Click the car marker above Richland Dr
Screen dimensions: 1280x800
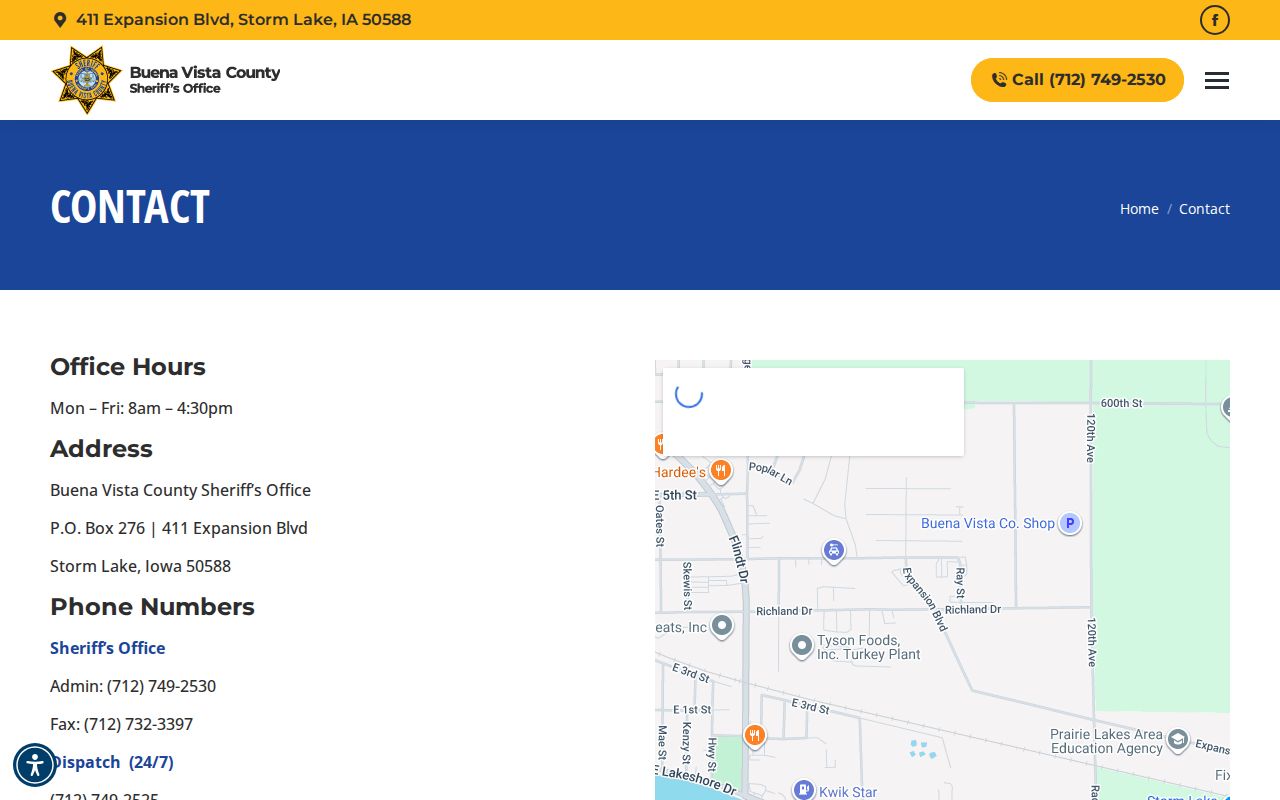(833, 550)
